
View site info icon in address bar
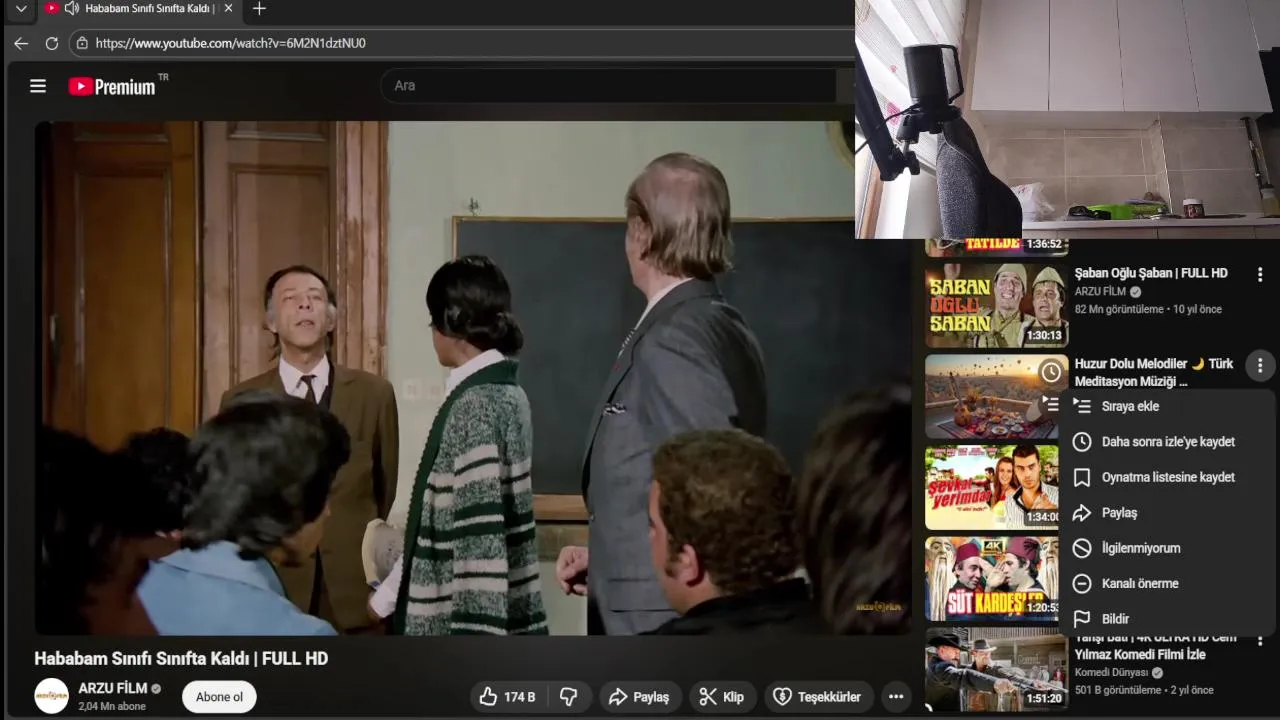click(82, 43)
